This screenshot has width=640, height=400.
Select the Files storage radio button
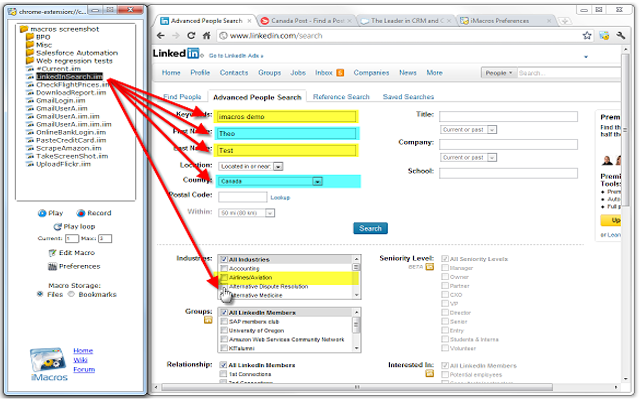[x=40, y=294]
